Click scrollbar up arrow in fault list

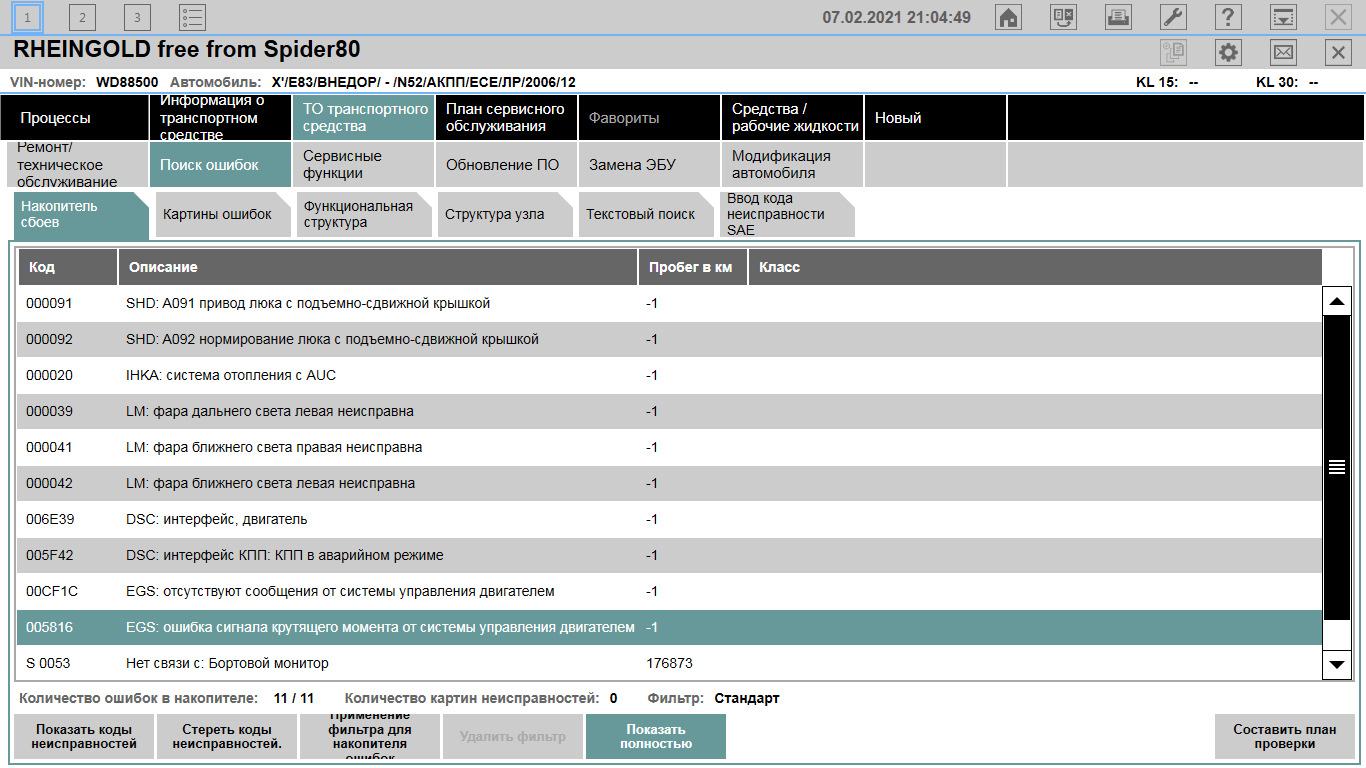click(1337, 301)
